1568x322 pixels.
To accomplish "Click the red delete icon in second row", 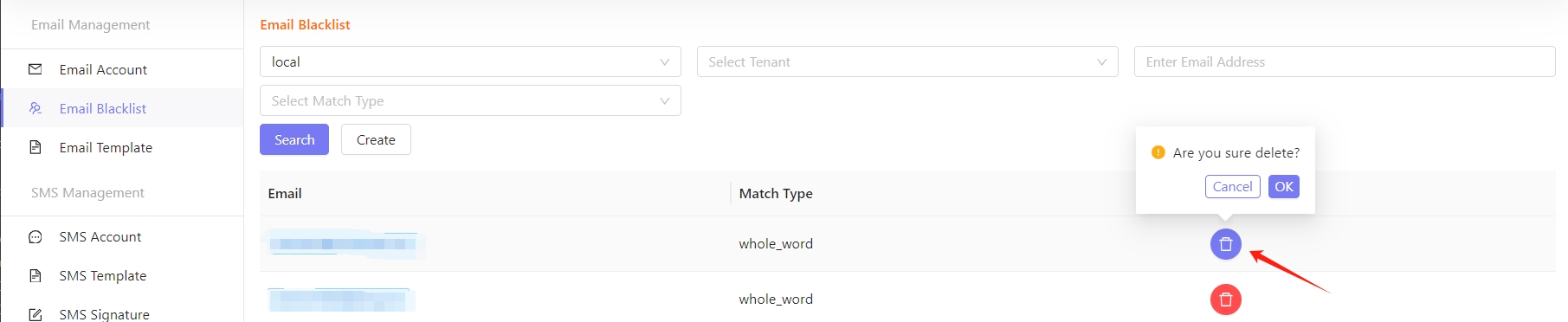I will click(x=1225, y=299).
